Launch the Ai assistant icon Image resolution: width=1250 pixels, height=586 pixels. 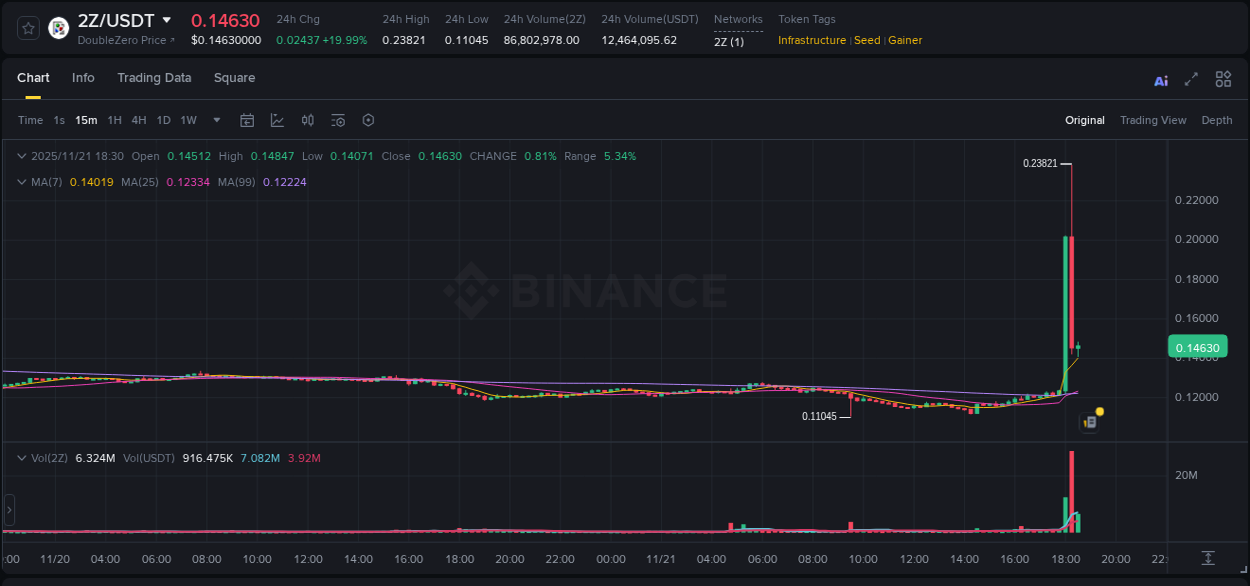click(1161, 79)
